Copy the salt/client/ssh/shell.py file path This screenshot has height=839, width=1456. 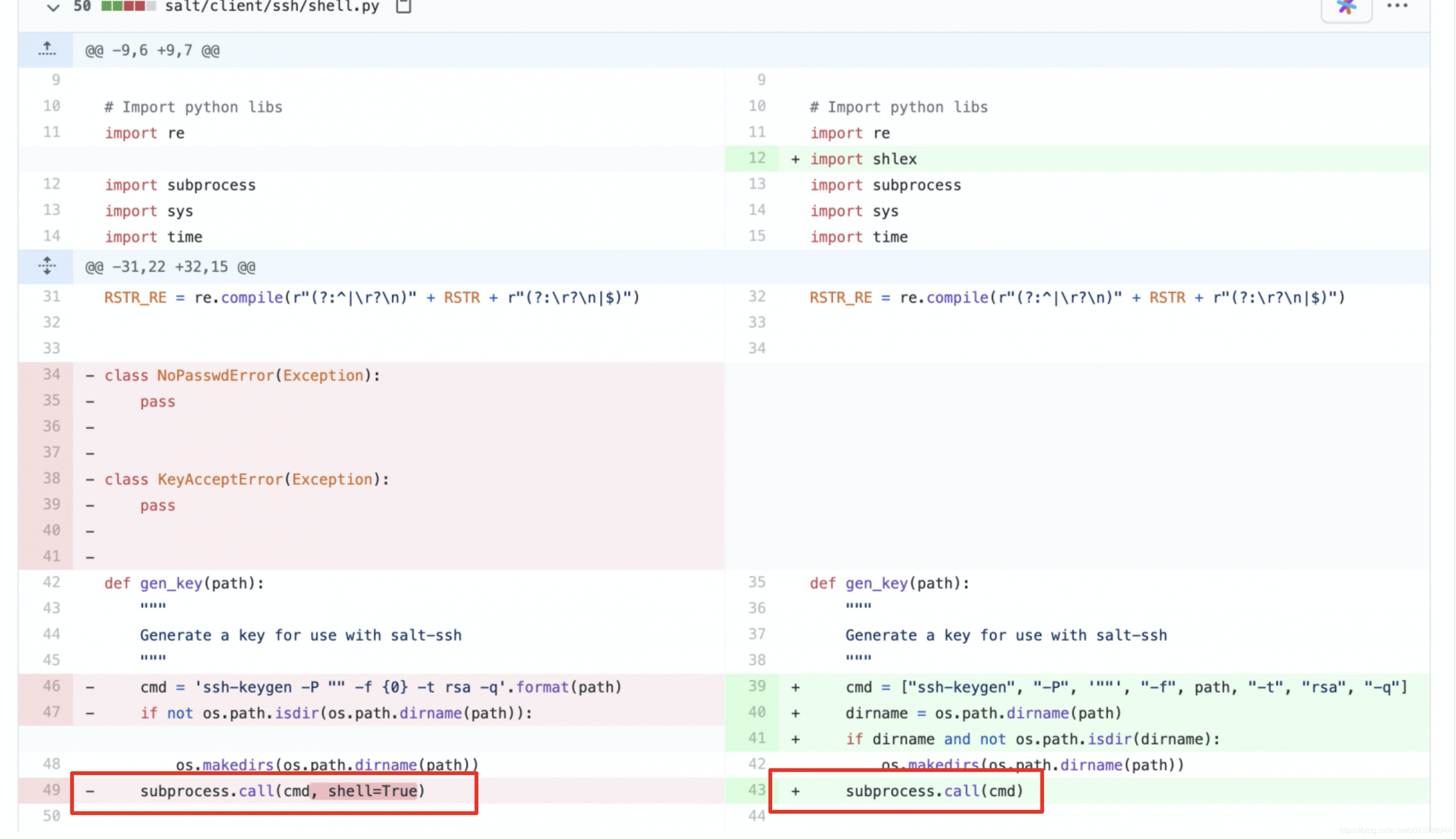pos(404,6)
